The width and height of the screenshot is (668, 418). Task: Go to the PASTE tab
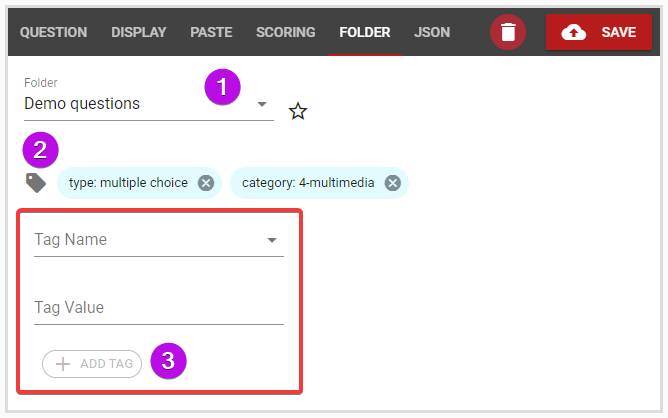(211, 32)
